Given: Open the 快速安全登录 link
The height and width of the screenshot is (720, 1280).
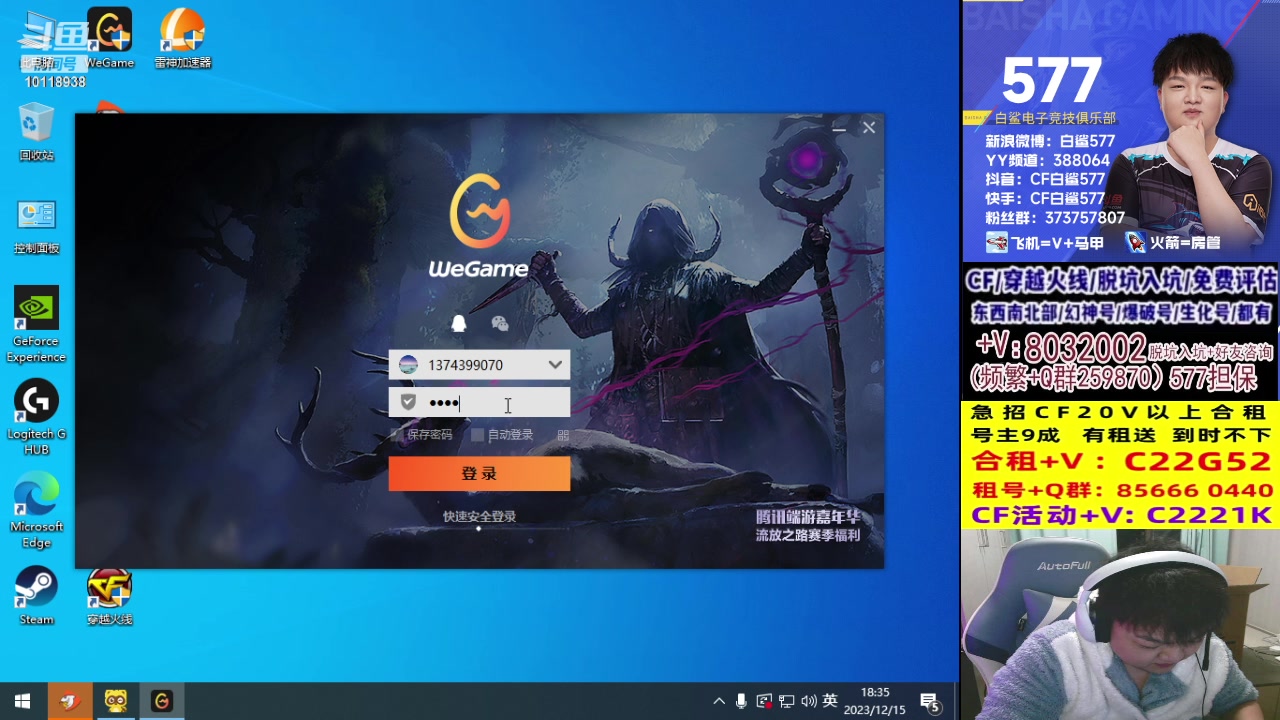Looking at the screenshot, I should pos(479,517).
